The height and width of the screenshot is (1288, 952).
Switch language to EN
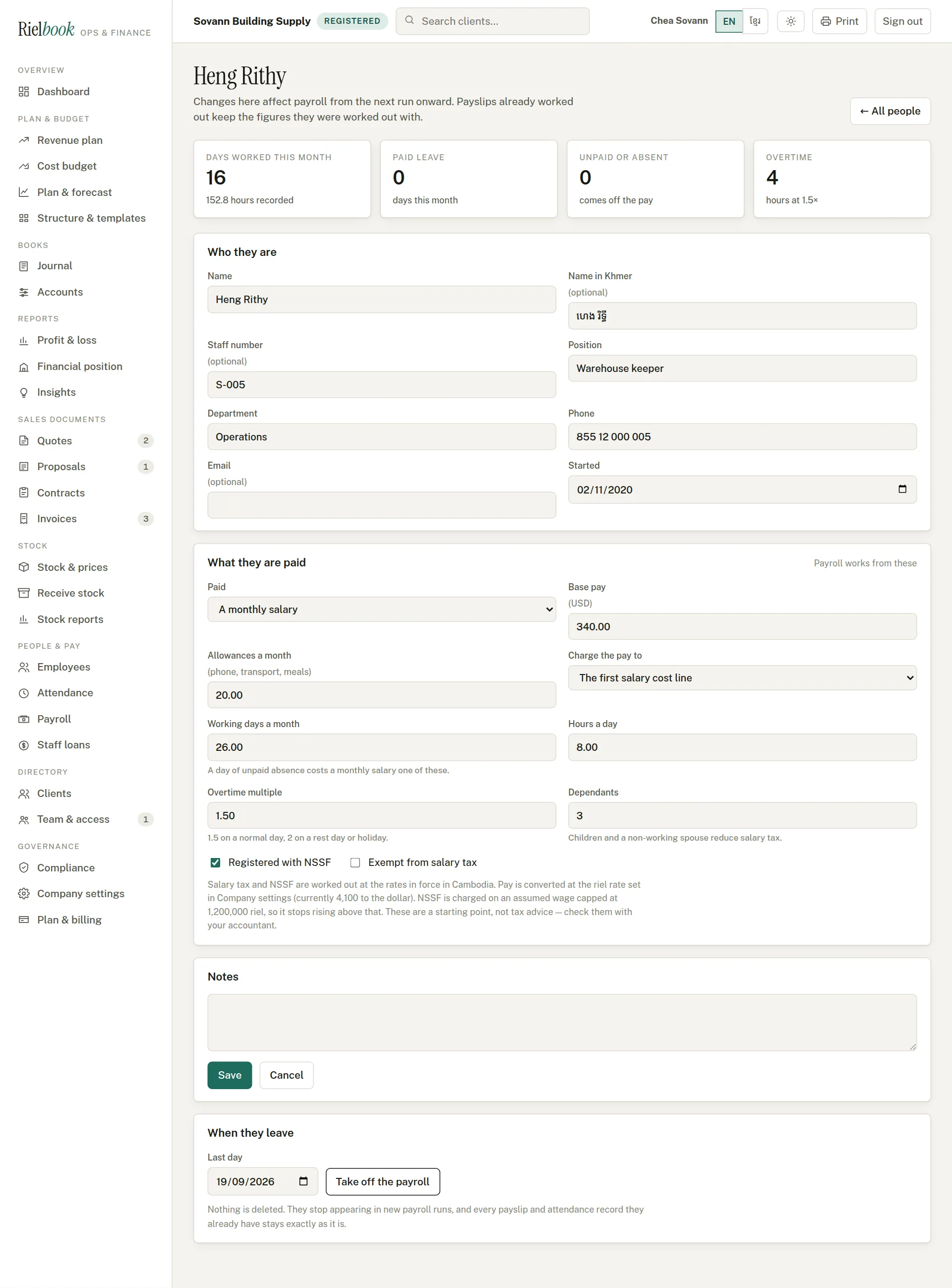729,21
